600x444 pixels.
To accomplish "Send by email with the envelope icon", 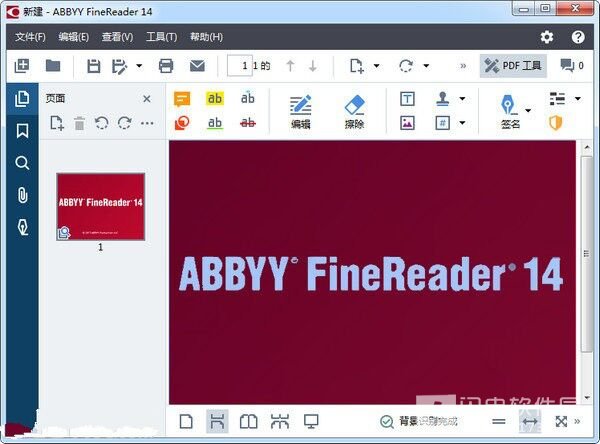I will tap(197, 66).
